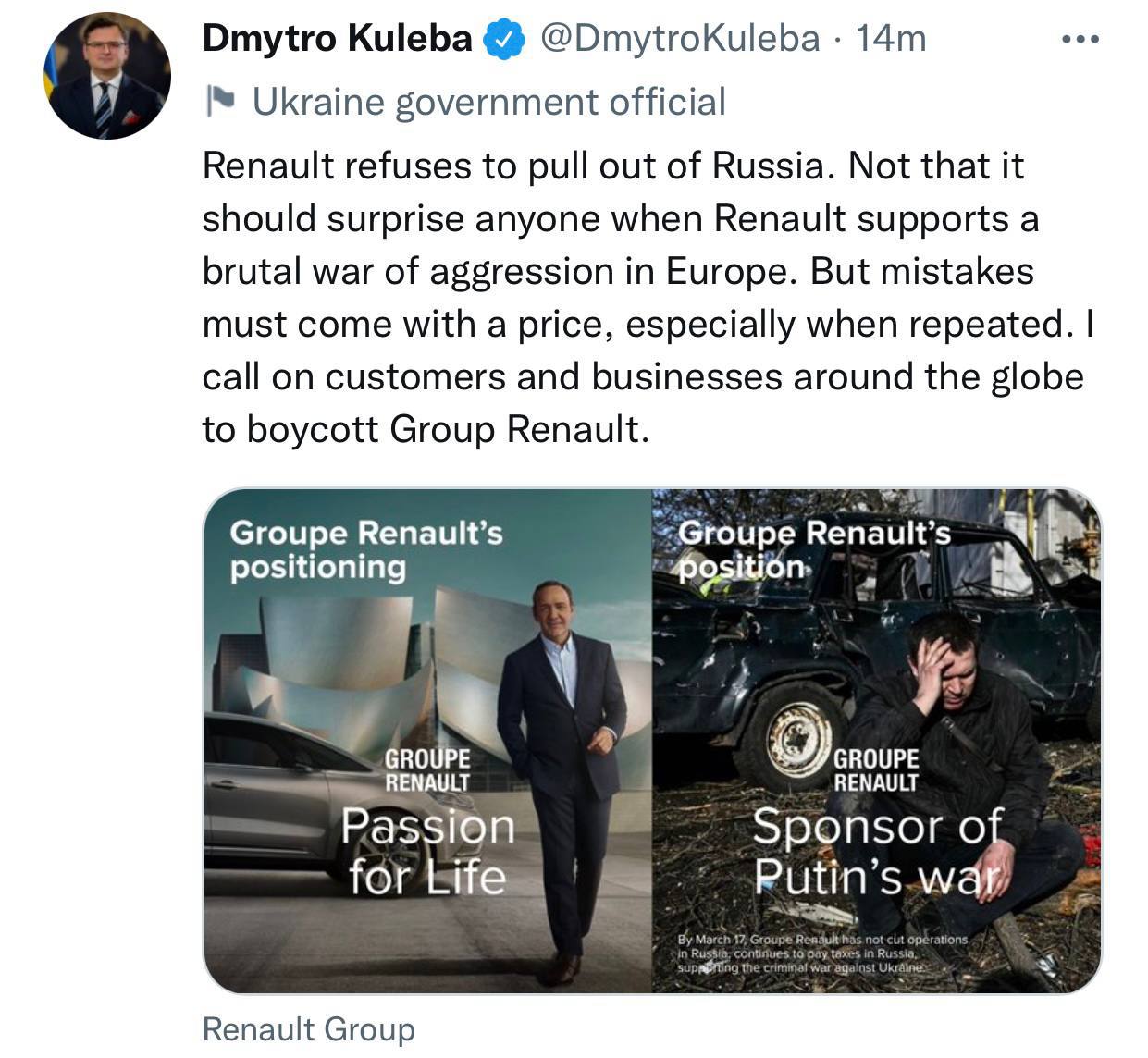Click the Renault Group caption below images
1148x1058 pixels.
(308, 1029)
